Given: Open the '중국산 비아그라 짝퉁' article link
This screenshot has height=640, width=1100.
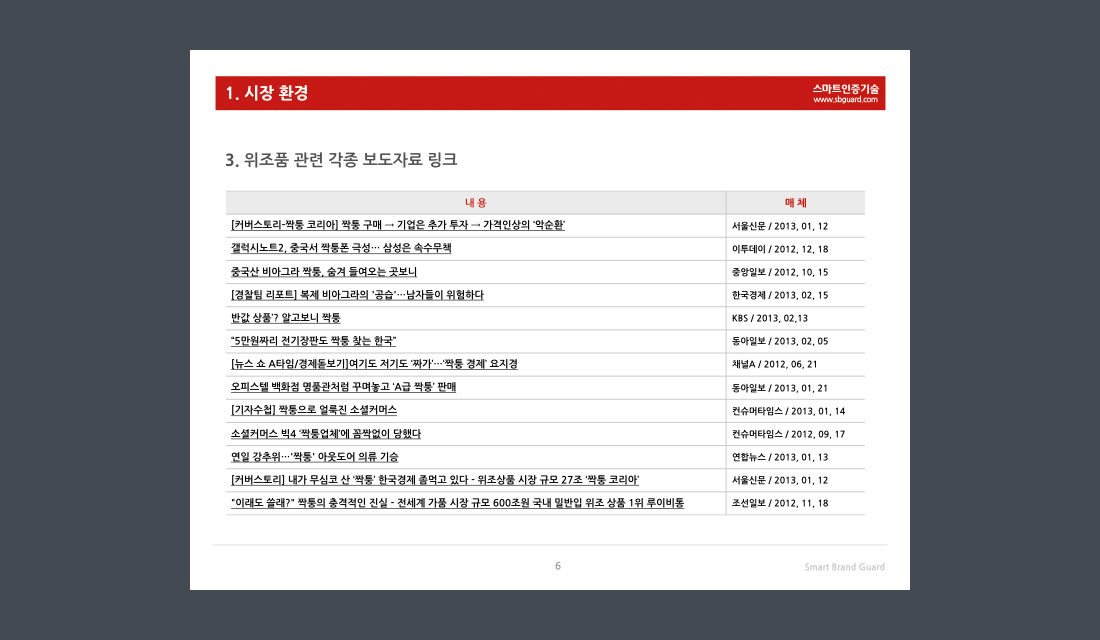Looking at the screenshot, I should coord(323,272).
